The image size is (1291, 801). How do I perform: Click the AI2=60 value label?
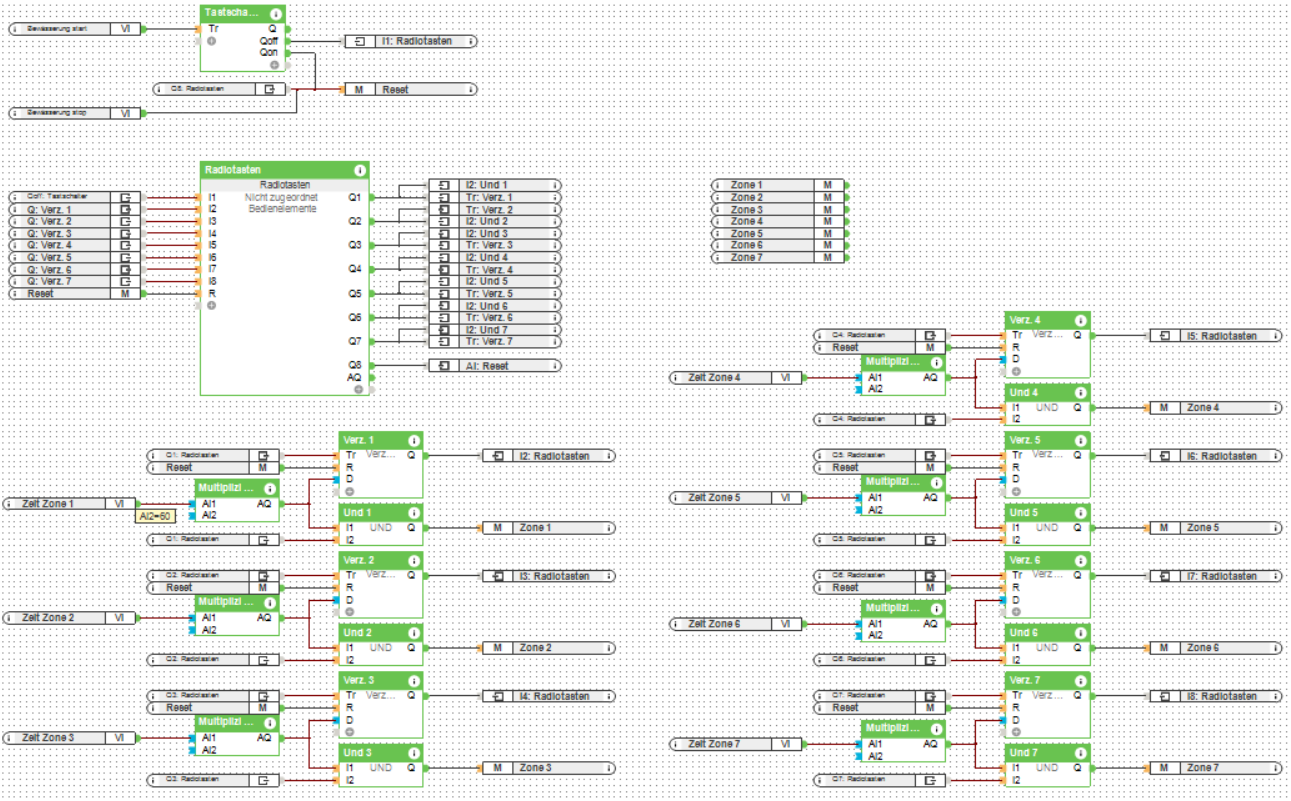154,515
